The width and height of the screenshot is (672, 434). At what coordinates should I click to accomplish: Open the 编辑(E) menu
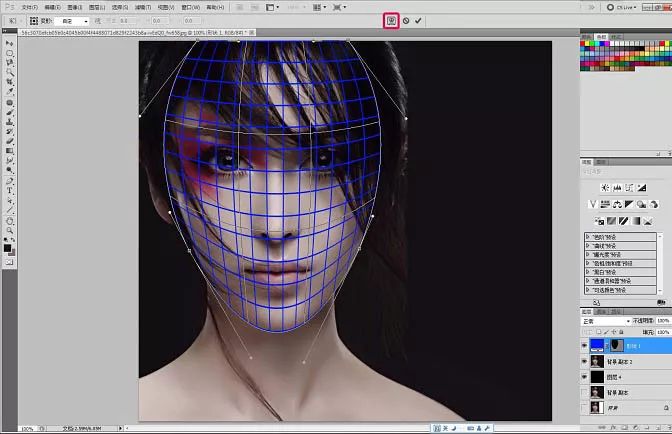[x=52, y=7]
